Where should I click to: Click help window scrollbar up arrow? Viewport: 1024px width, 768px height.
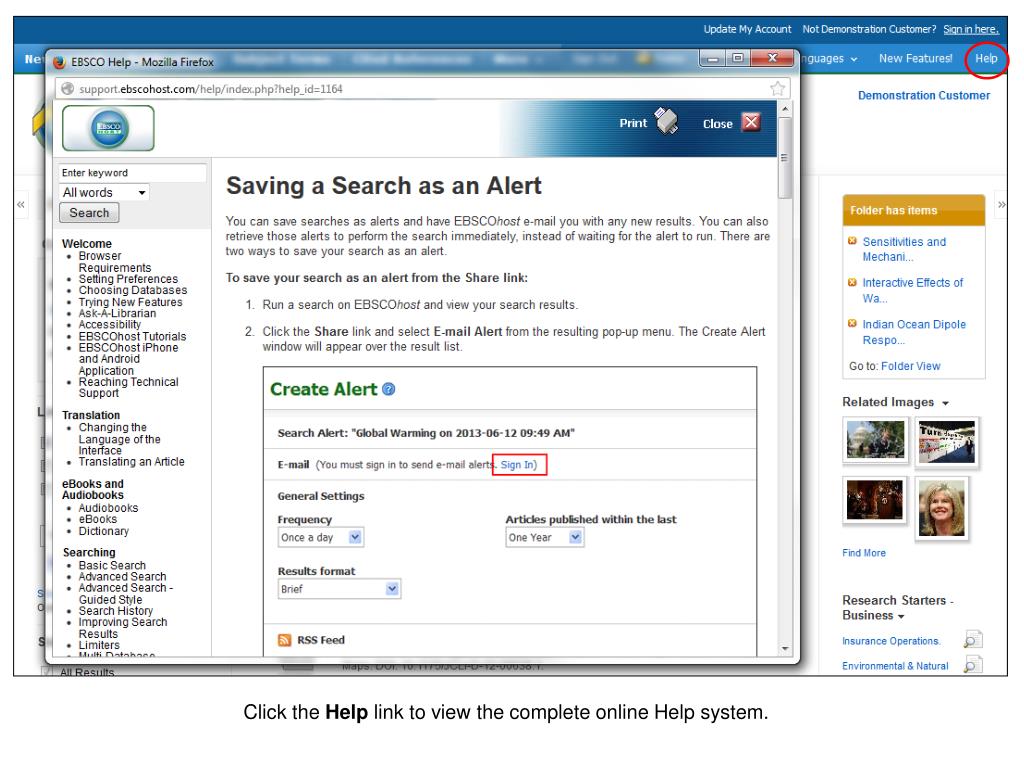(x=785, y=108)
